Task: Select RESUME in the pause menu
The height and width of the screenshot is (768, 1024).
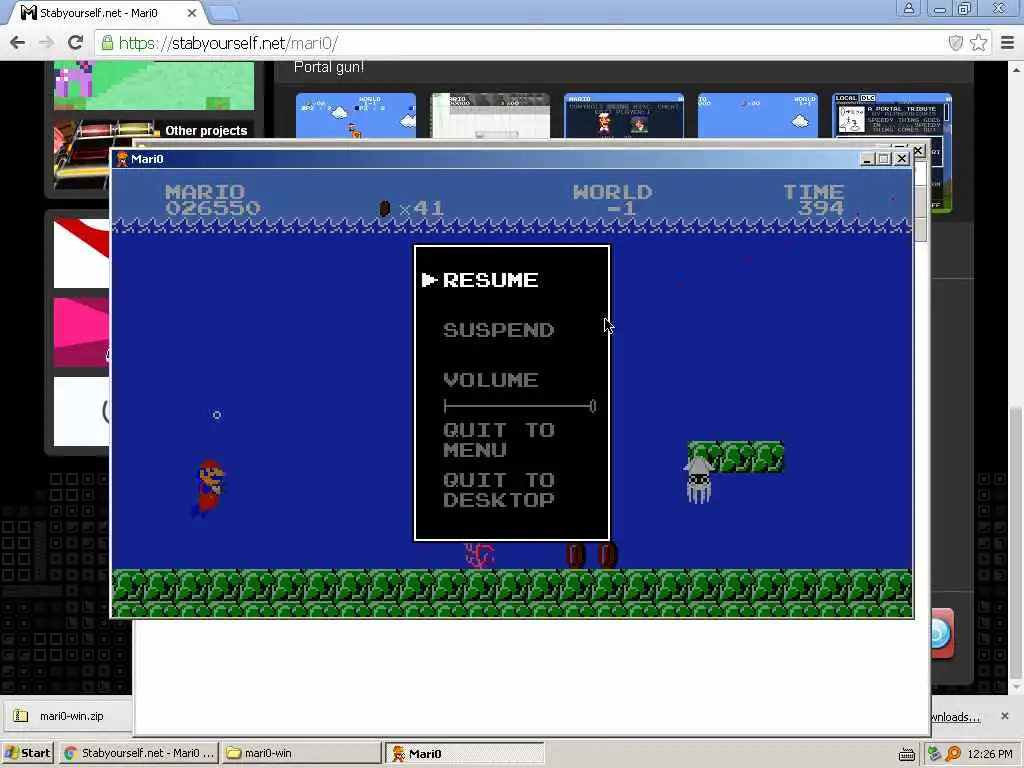Action: point(490,280)
